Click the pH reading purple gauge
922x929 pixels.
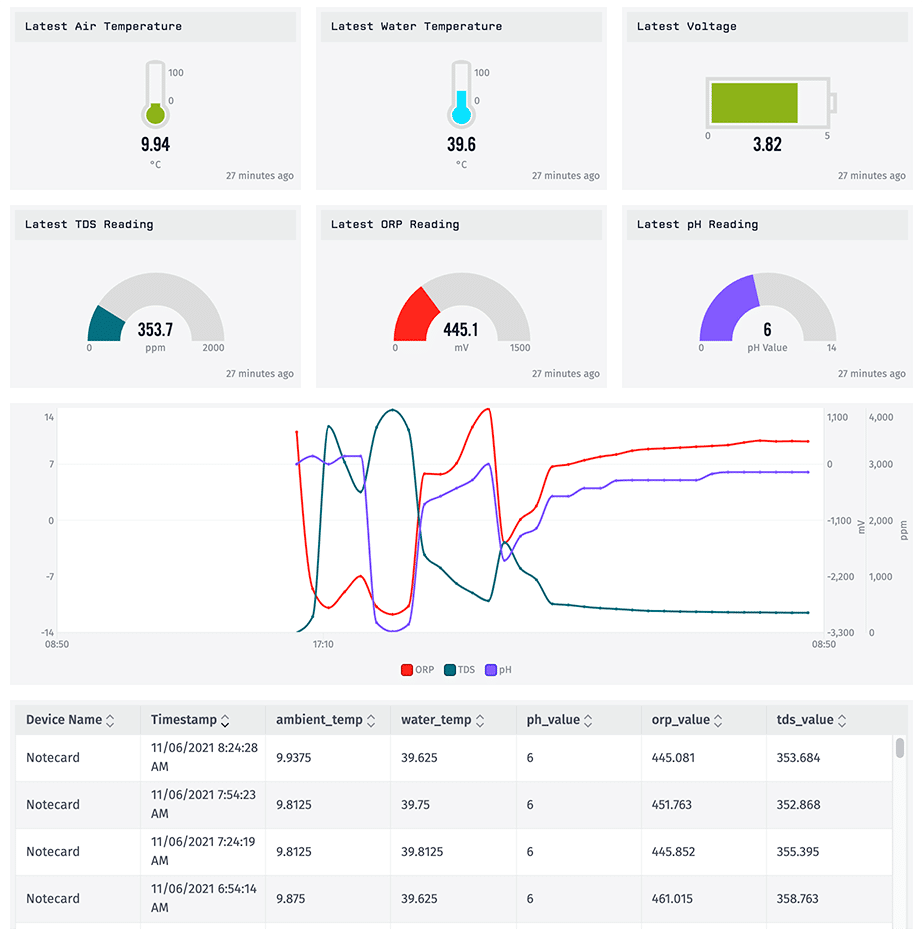pyautogui.click(x=767, y=312)
